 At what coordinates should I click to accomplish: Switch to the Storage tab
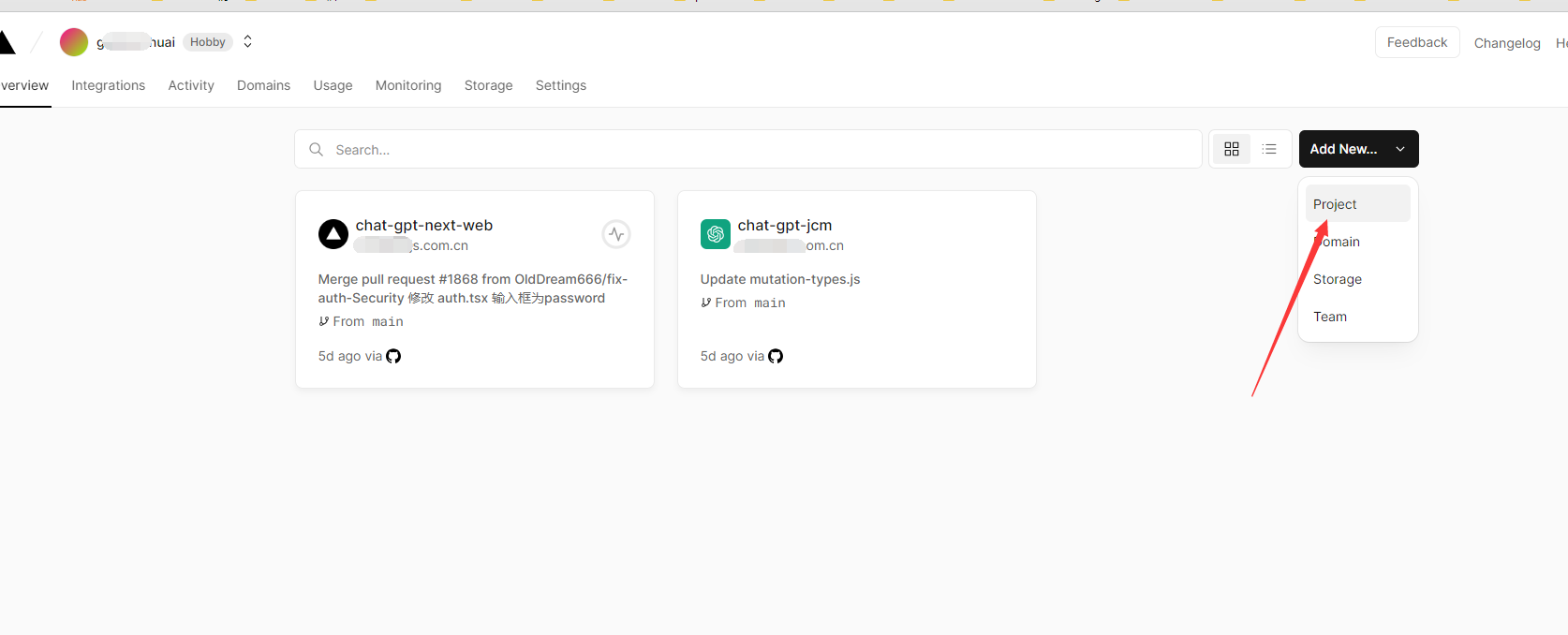point(489,85)
